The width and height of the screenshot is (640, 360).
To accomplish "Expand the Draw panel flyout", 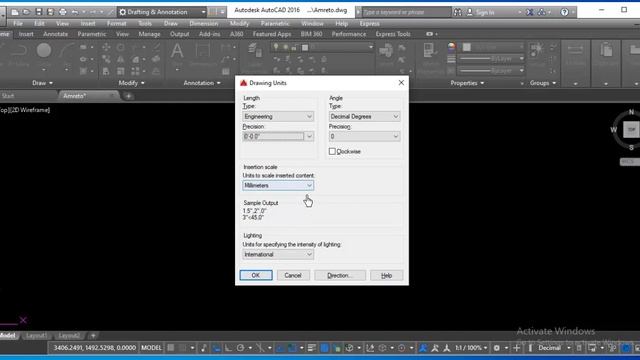I will (42, 83).
